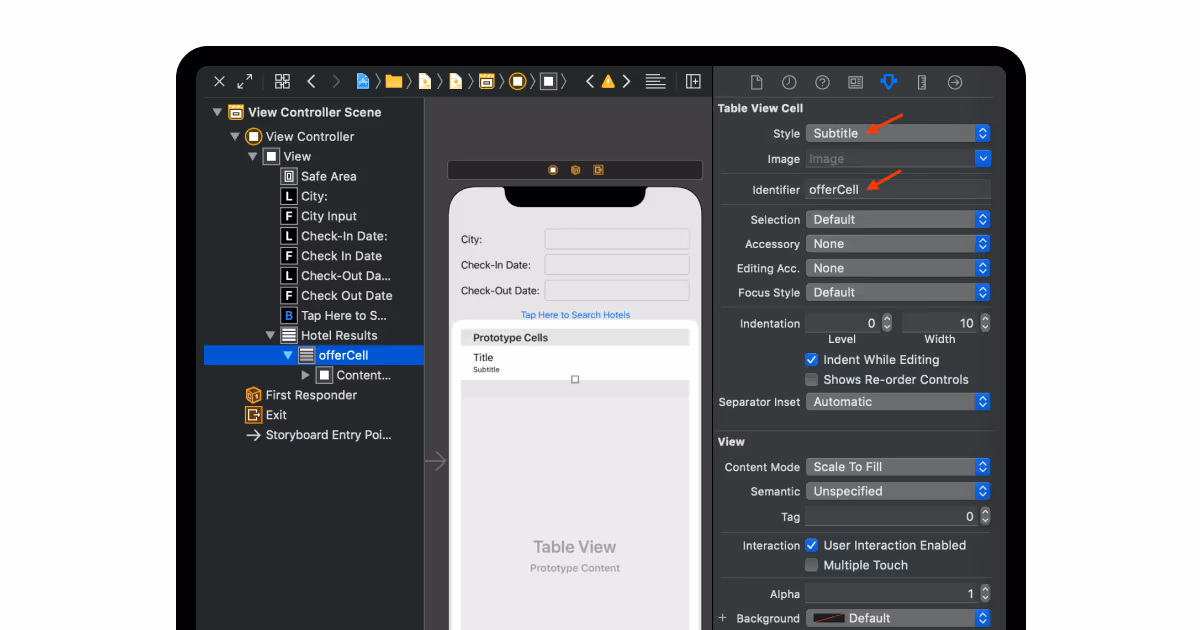Open the Focus Style dropdown

pyautogui.click(x=898, y=293)
